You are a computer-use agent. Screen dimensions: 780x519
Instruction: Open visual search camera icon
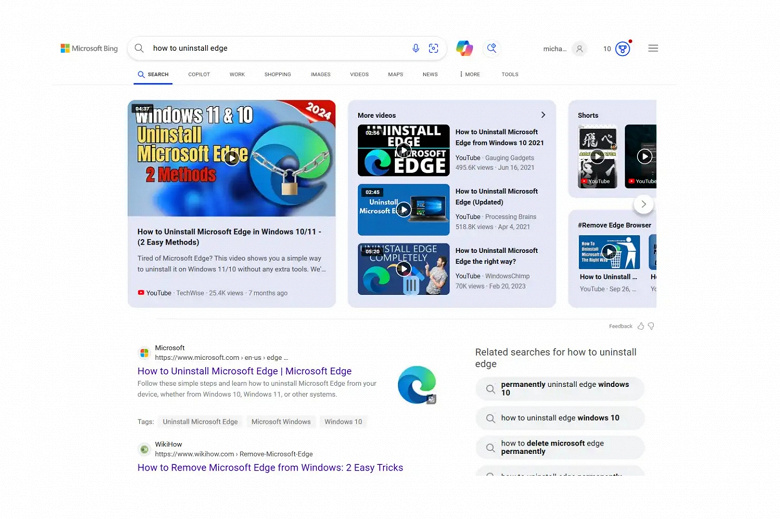(x=433, y=48)
